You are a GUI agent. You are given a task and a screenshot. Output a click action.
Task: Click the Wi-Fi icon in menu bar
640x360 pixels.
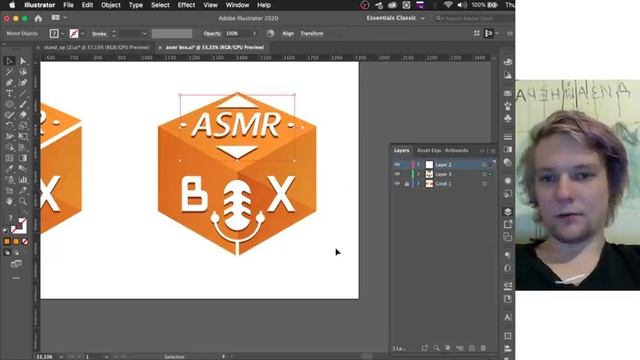point(448,5)
